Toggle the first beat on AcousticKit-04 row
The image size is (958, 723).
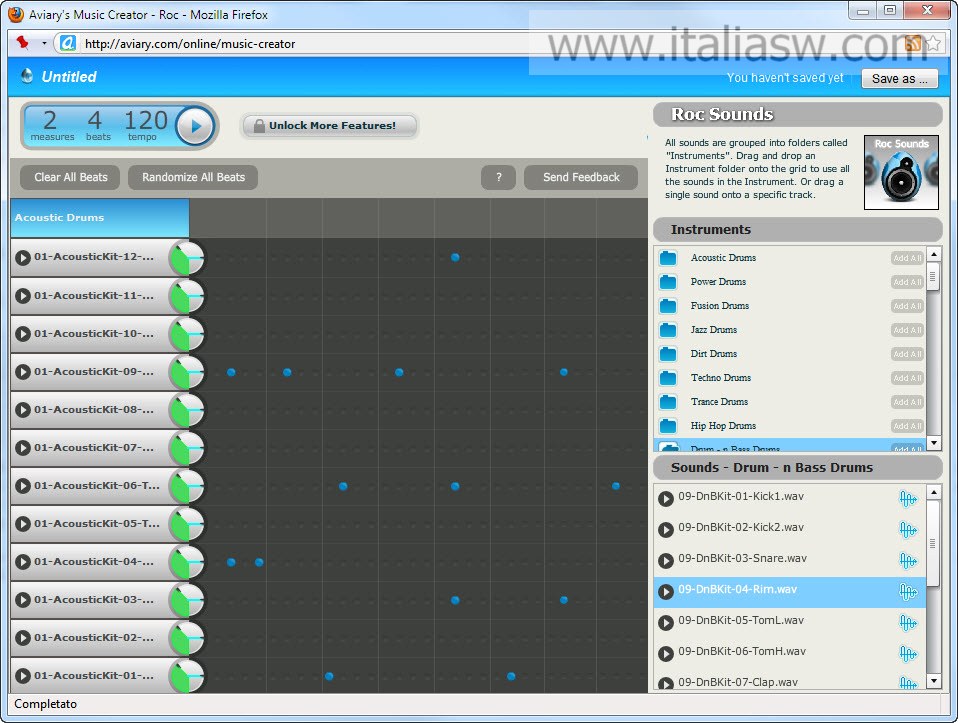pos(231,562)
